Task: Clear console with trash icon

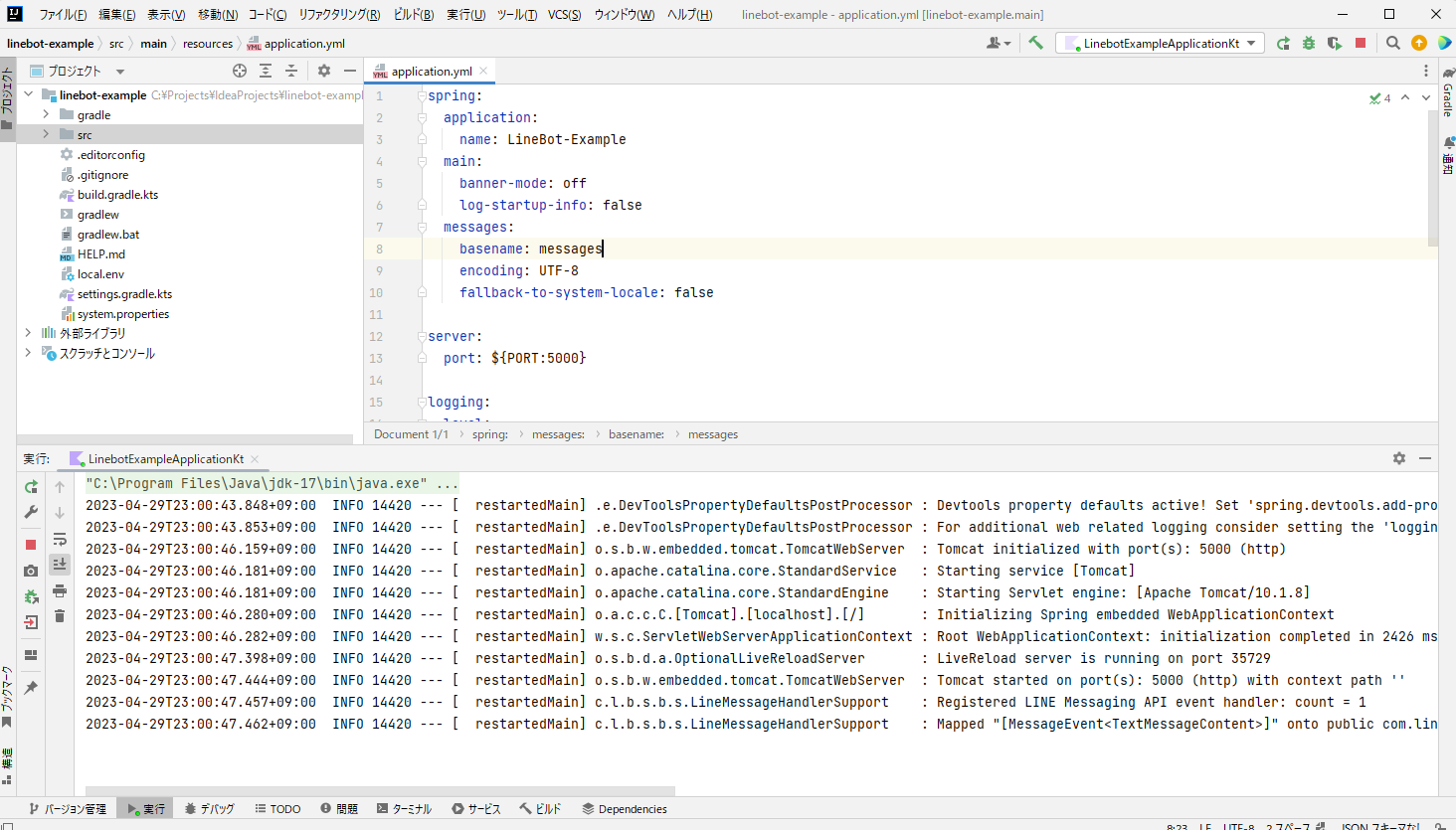Action: 60,616
